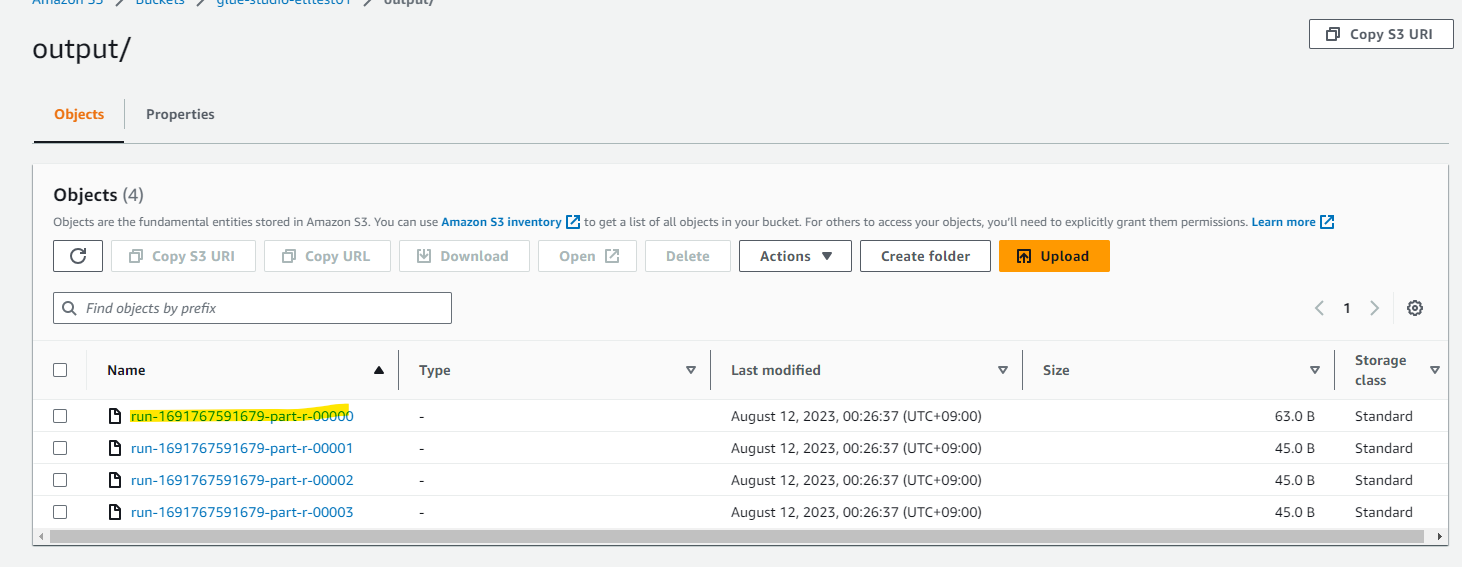Click the search magnifier icon in prefix box
Screen dimensions: 1462x567
(69, 308)
